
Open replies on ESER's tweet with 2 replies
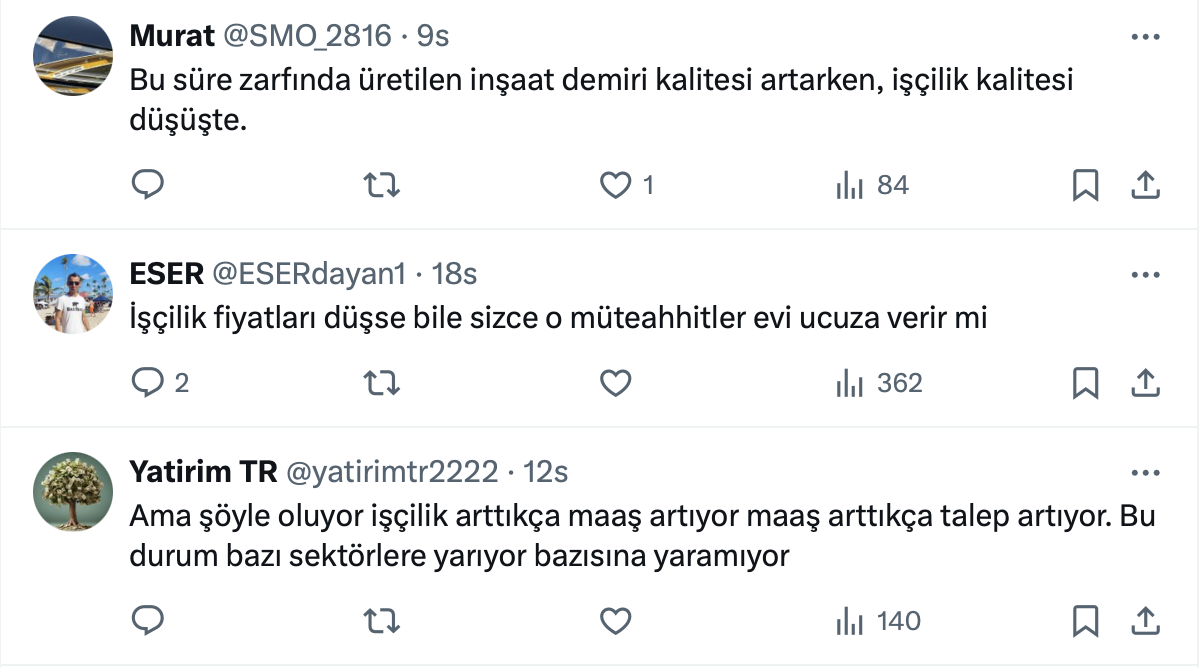pyautogui.click(x=148, y=383)
